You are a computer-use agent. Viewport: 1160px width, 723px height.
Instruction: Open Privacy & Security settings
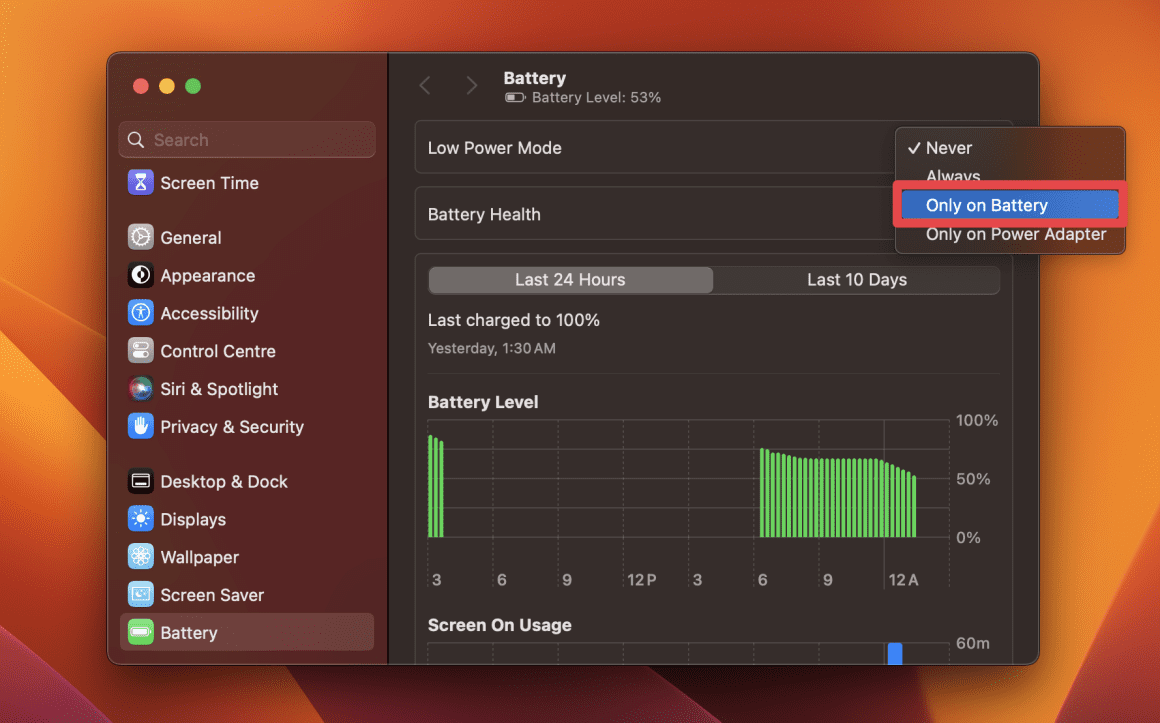(x=232, y=427)
